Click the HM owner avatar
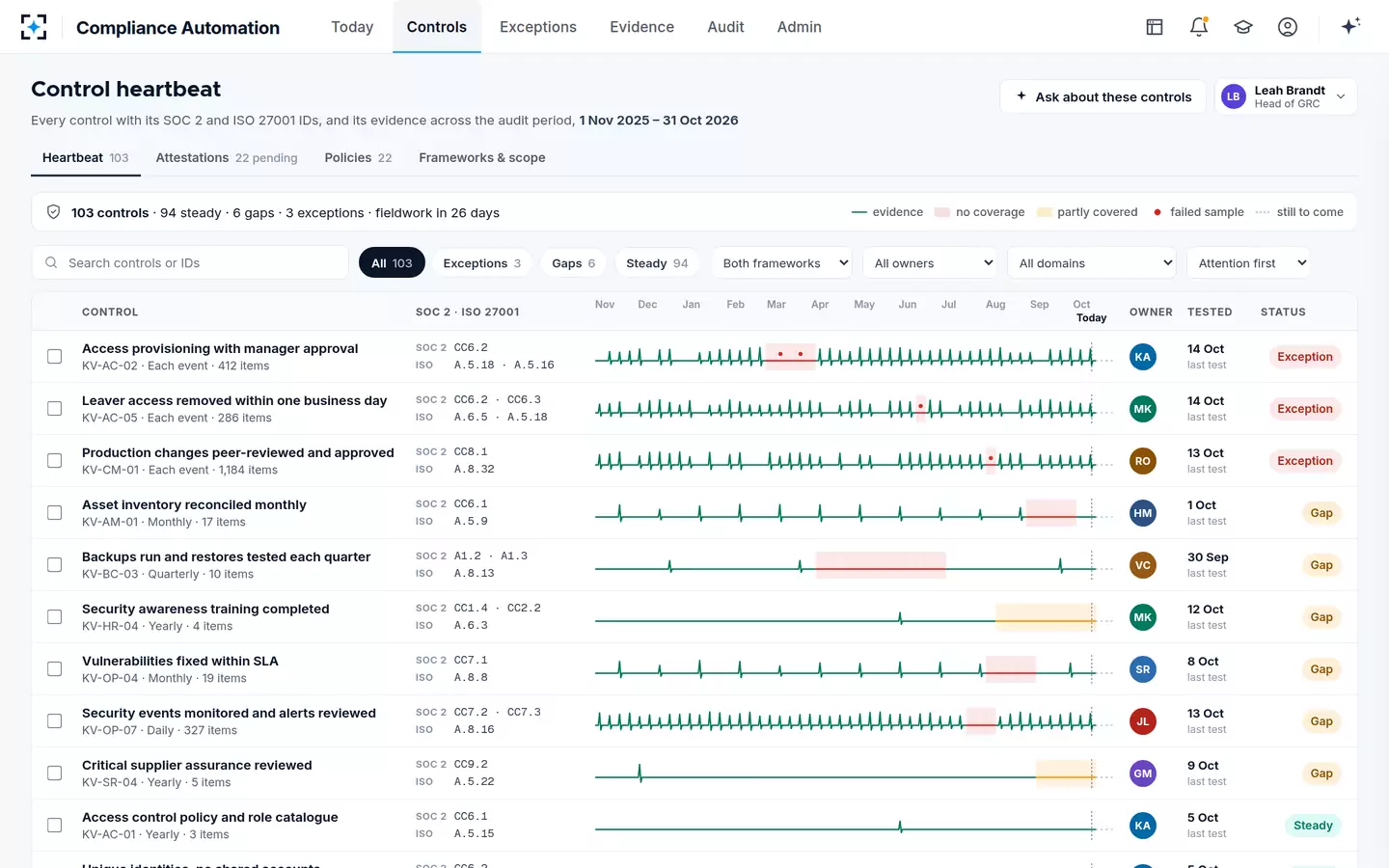 pos(1143,513)
